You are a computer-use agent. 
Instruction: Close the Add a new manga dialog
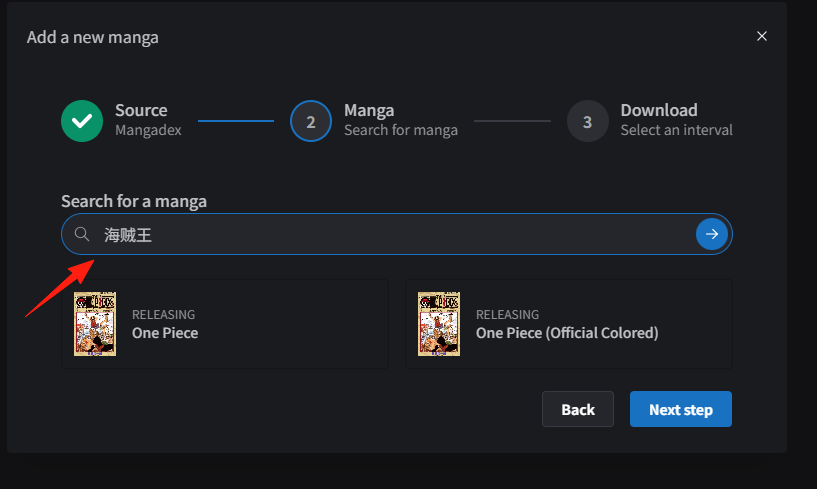tap(762, 36)
